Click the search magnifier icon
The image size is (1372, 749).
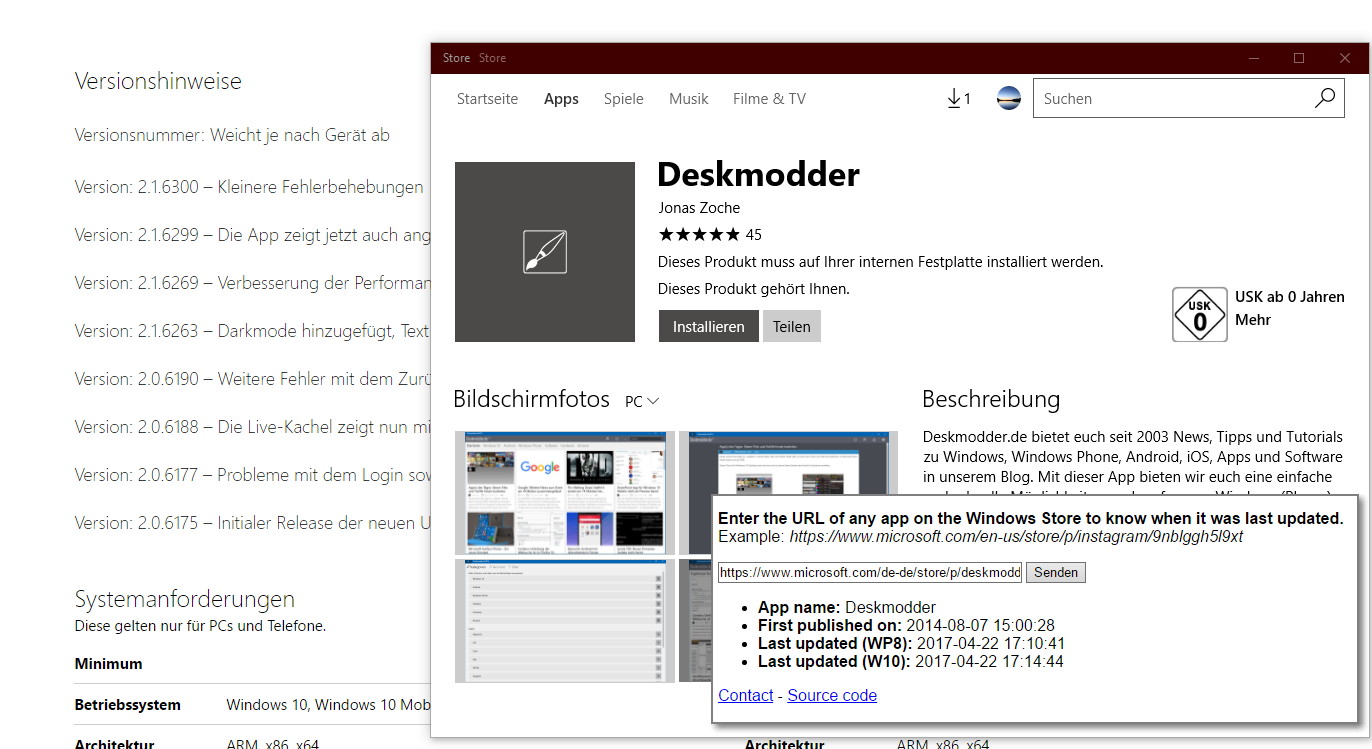point(1324,98)
